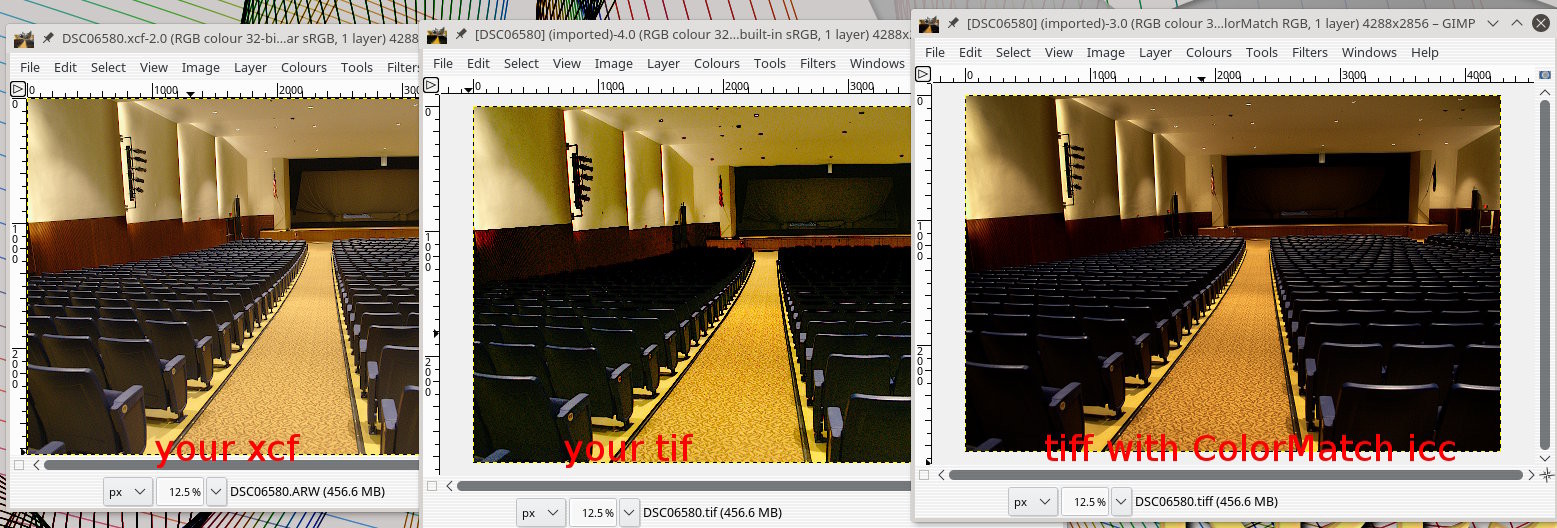This screenshot has height=528, width=1557.
Task: Click the pin icon in the DSC06580.xcf title bar
Action: click(47, 39)
